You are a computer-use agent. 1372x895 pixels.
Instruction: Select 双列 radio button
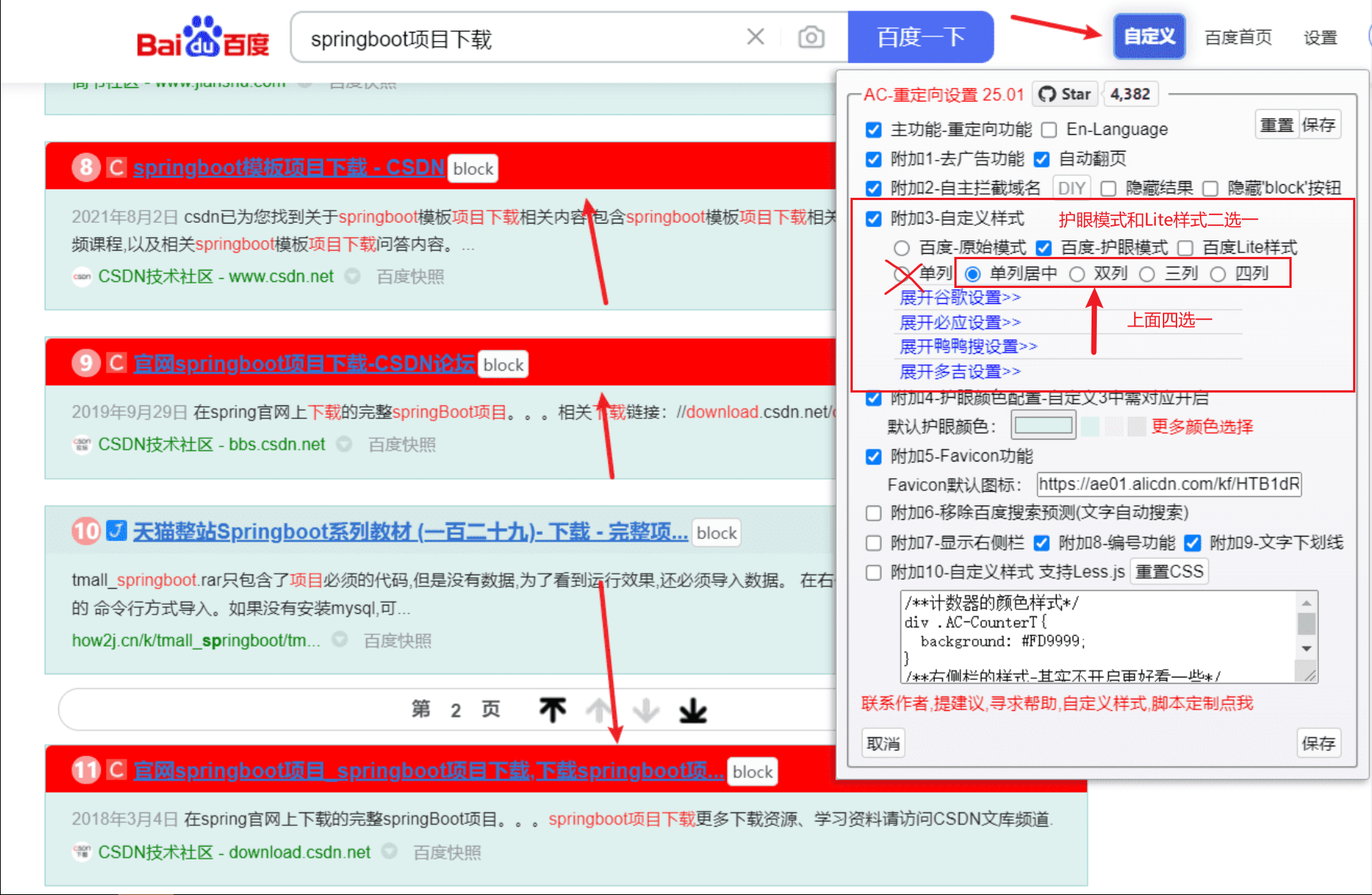tap(1076, 274)
